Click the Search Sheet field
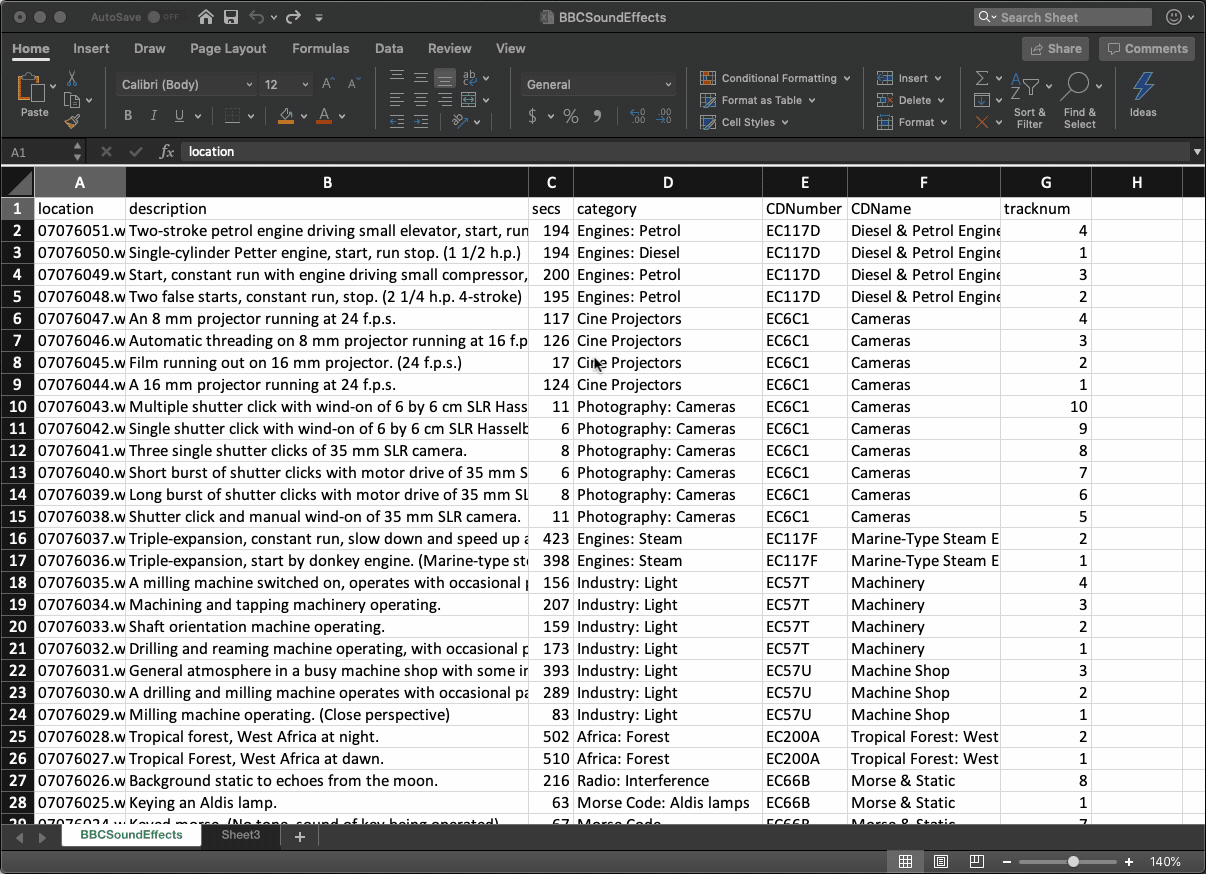Screen dimensions: 1206x874 (x=1070, y=17)
